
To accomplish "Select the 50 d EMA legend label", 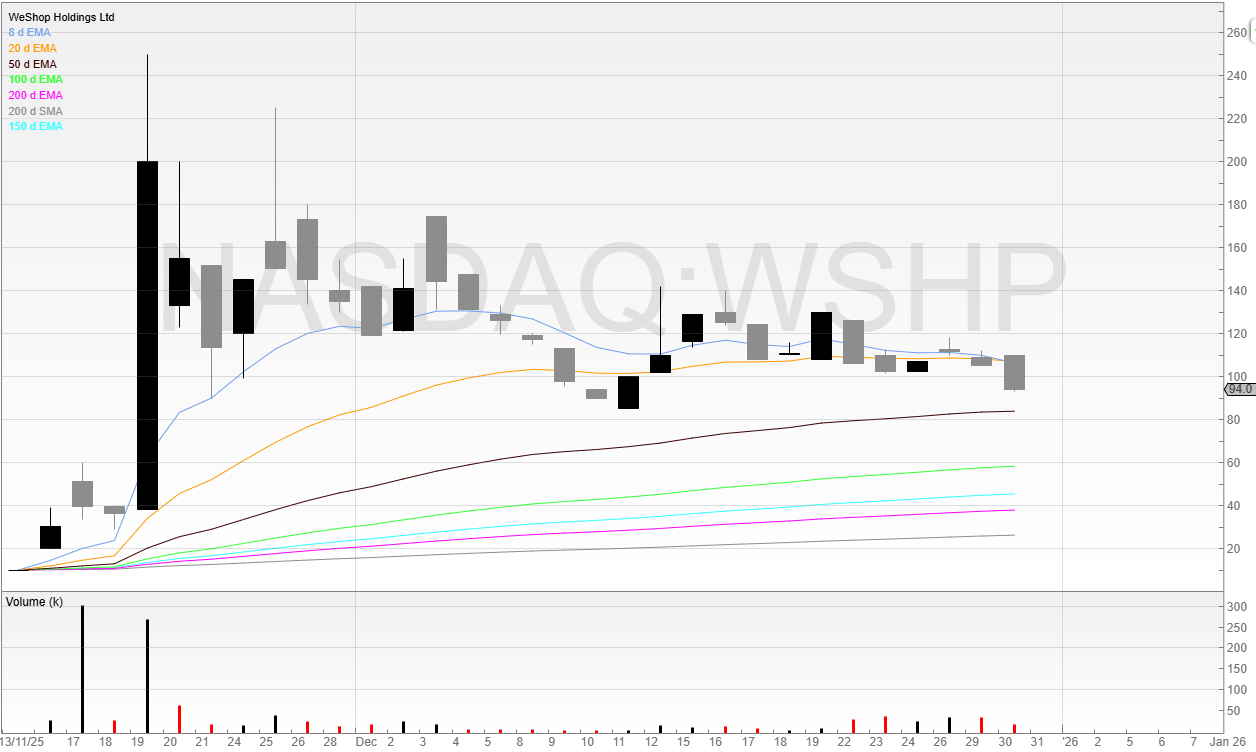I will tap(32, 64).
